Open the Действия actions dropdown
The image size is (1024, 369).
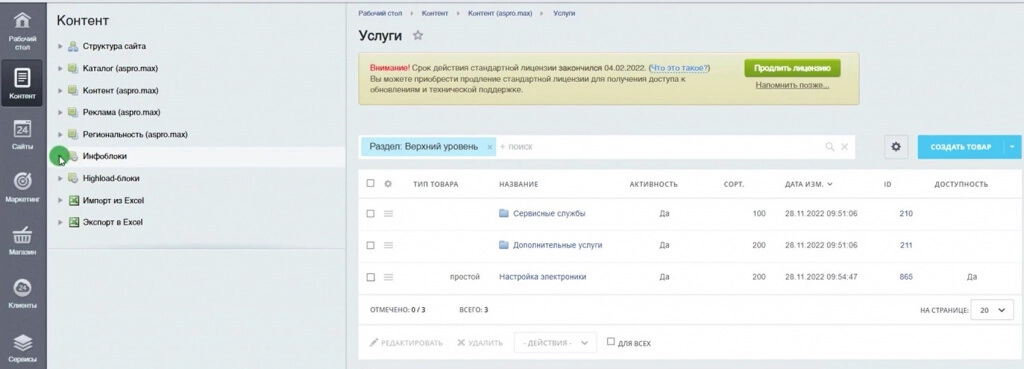tap(555, 342)
